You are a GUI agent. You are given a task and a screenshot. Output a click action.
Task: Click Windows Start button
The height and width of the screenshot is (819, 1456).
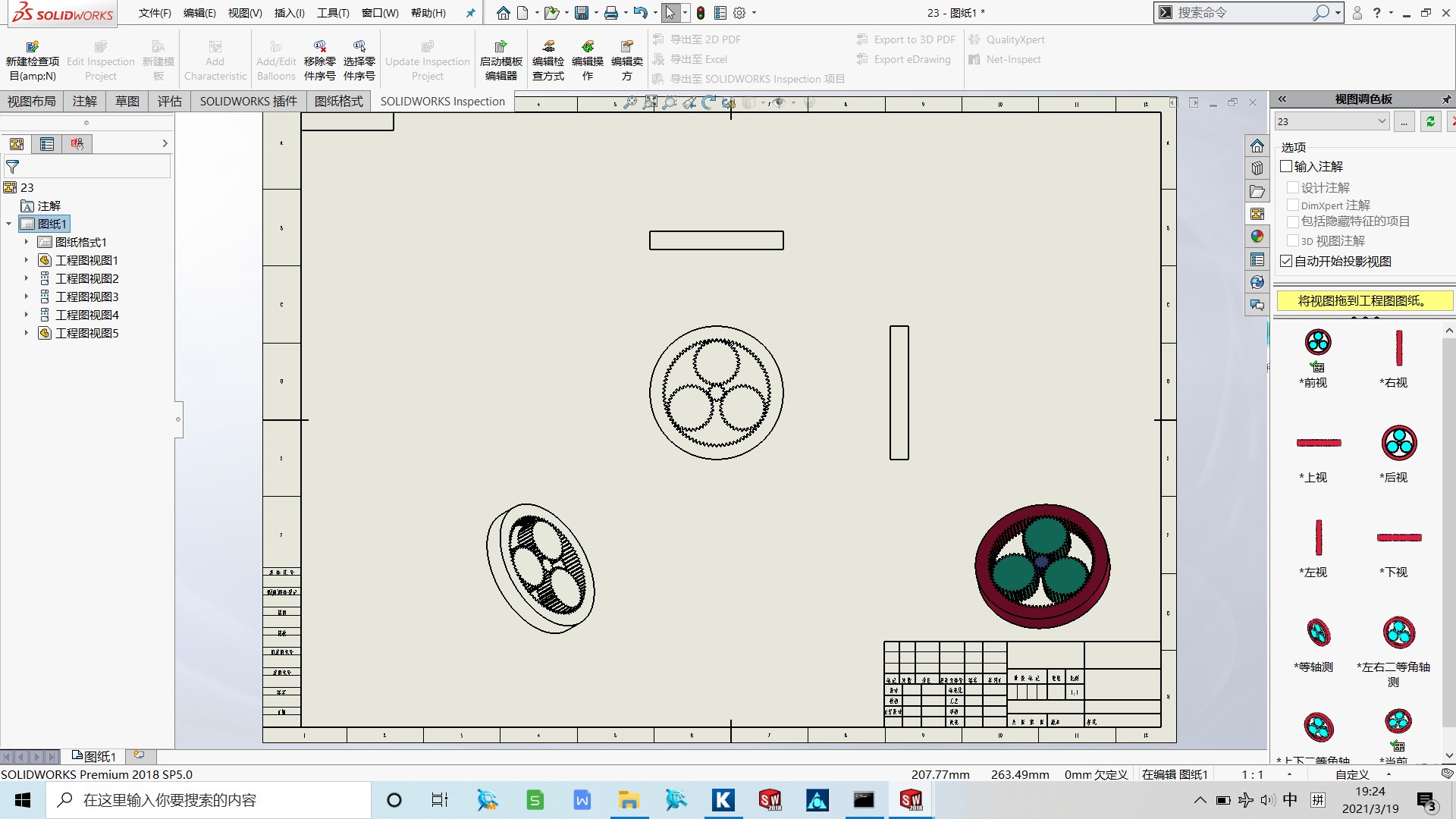tap(23, 800)
